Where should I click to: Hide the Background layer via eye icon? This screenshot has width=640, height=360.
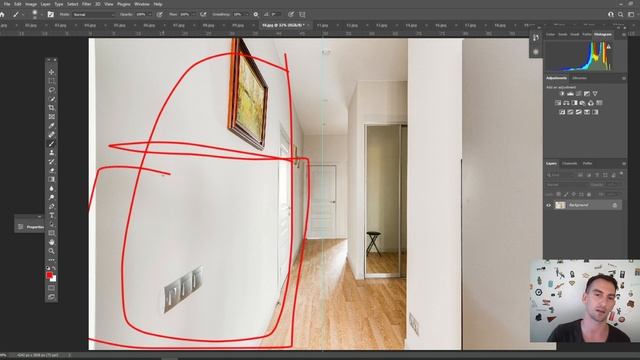coord(549,205)
